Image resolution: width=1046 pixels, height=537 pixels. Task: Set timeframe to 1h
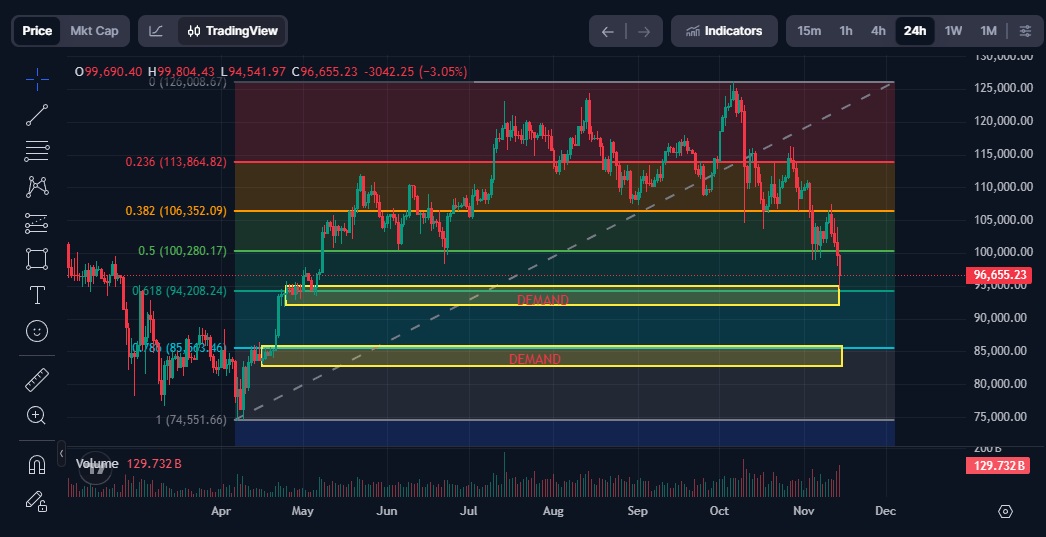click(x=846, y=31)
